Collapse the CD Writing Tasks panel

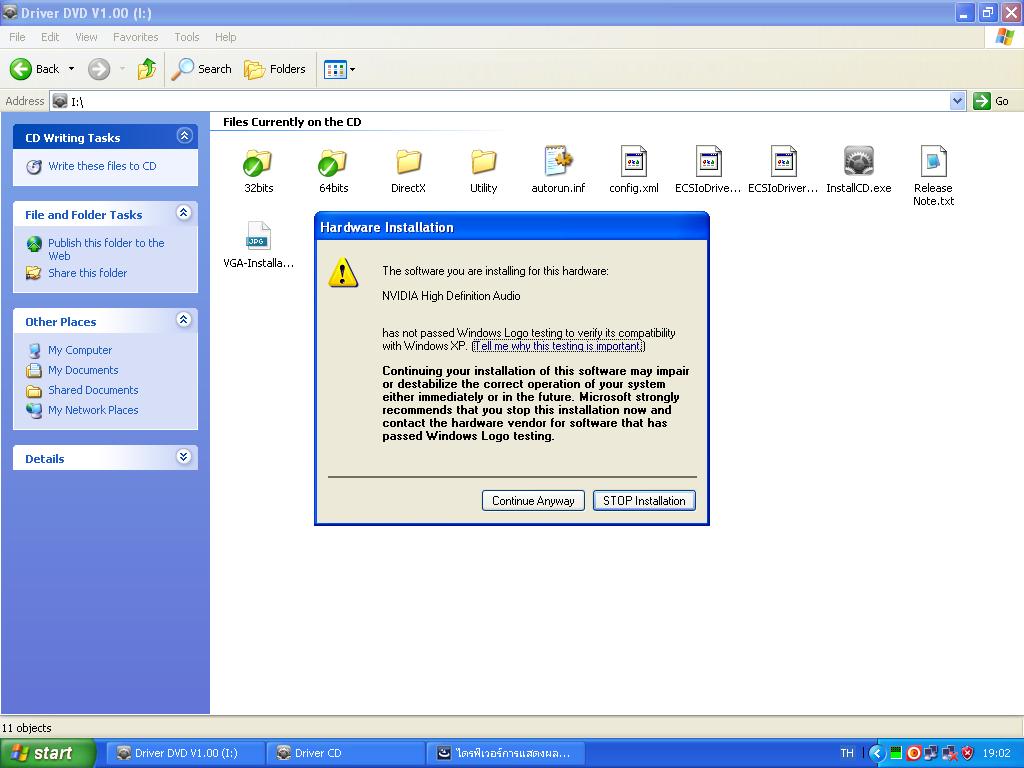click(x=184, y=136)
